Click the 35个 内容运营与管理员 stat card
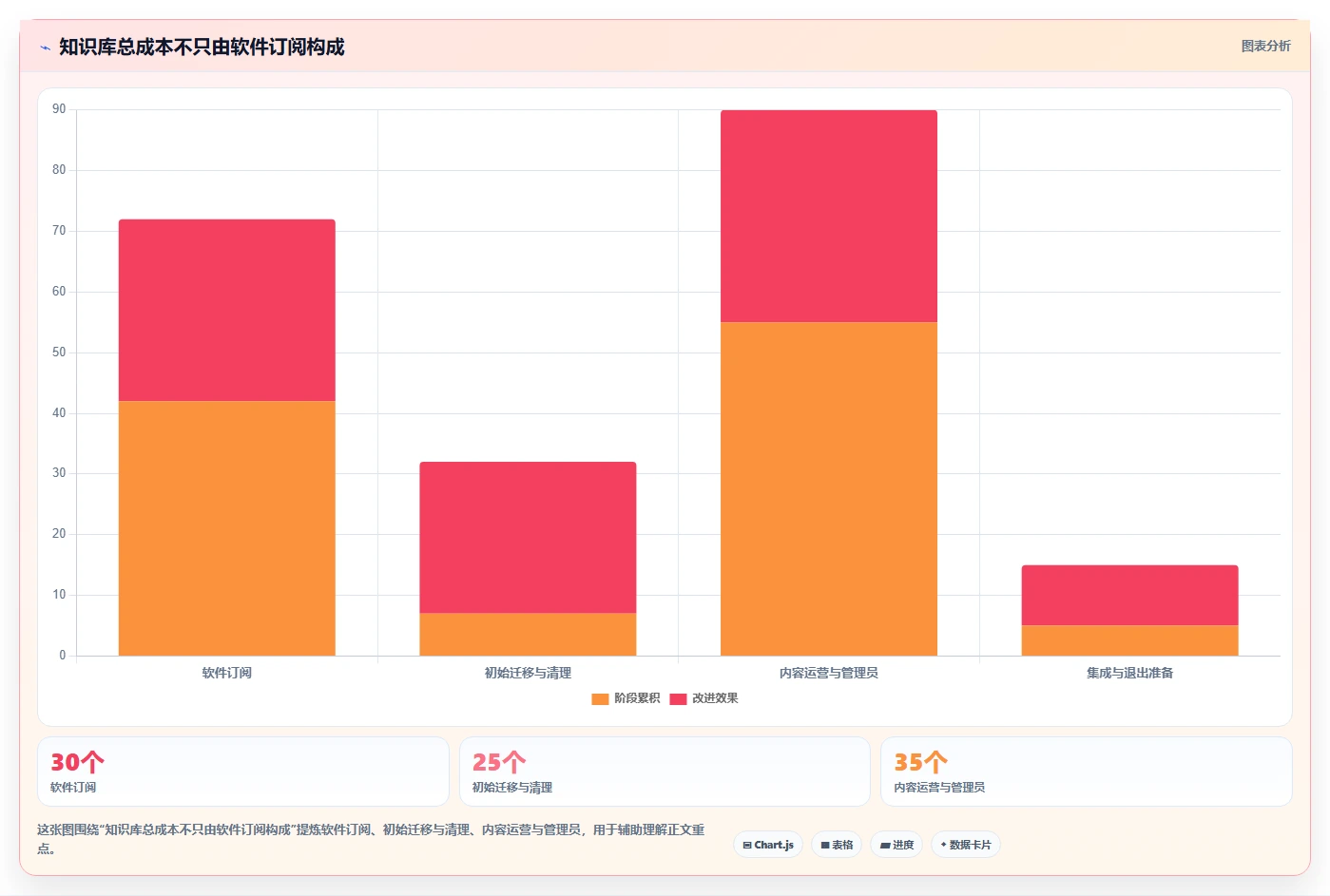The width and height of the screenshot is (1330, 896). [x=1087, y=772]
